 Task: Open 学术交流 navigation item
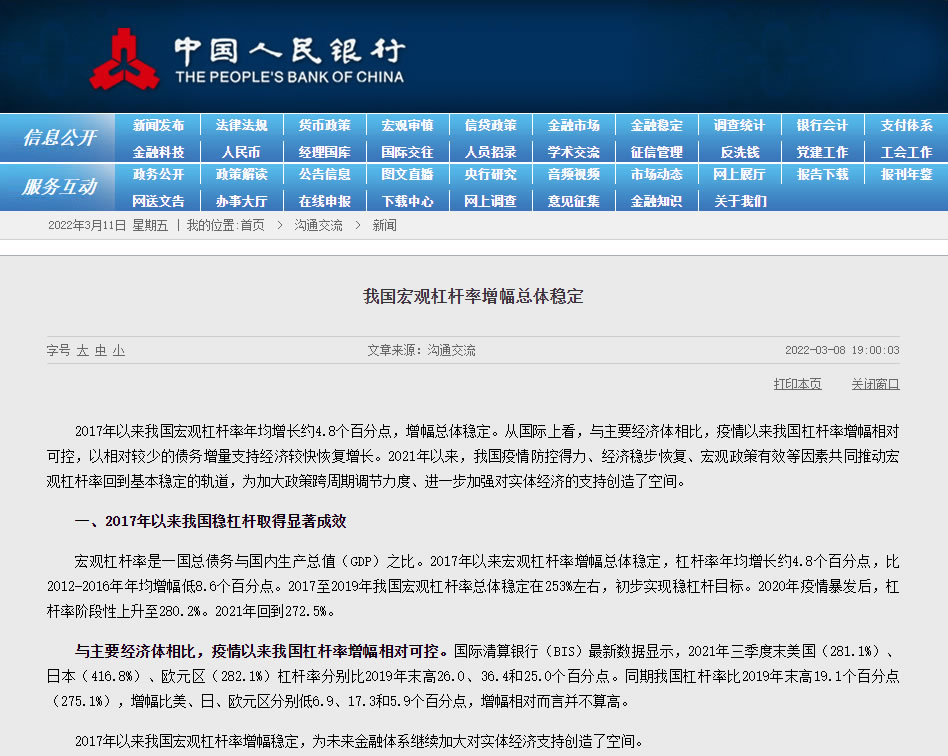point(573,152)
